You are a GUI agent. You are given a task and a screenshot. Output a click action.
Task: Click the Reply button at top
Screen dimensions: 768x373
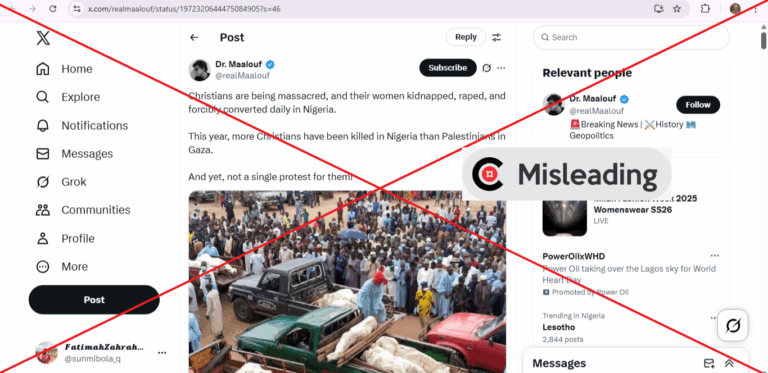[466, 37]
